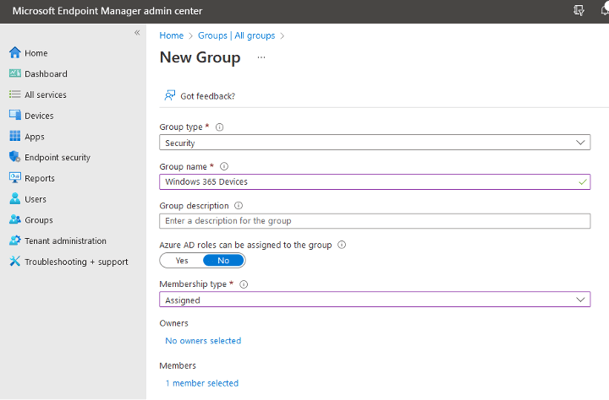Image resolution: width=609 pixels, height=400 pixels.
Task: Click the Apps grid icon
Action: click(15, 136)
